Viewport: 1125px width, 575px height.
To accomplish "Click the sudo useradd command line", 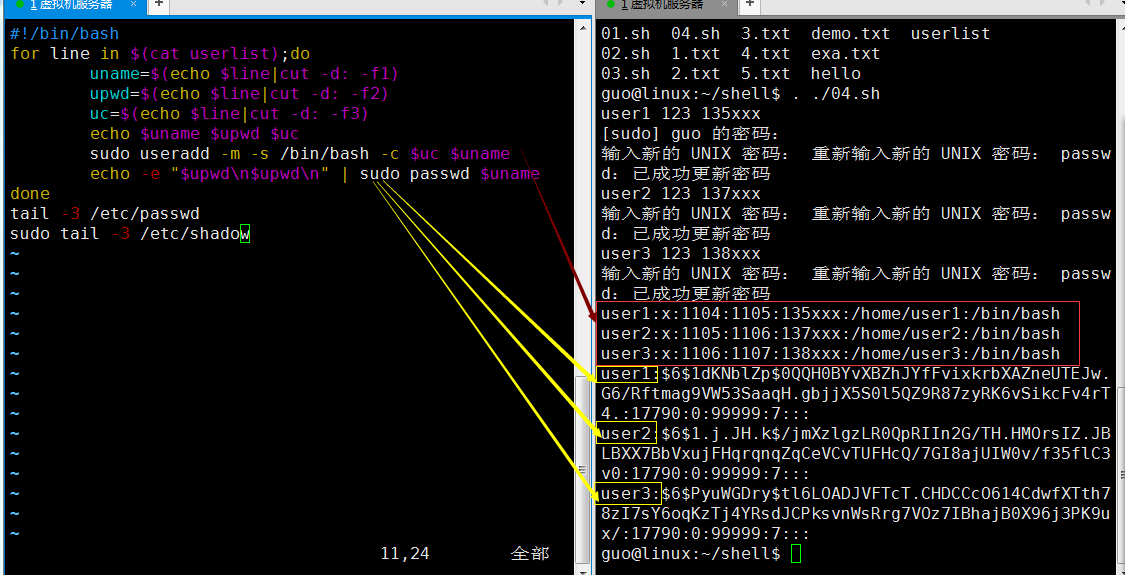I will [300, 154].
